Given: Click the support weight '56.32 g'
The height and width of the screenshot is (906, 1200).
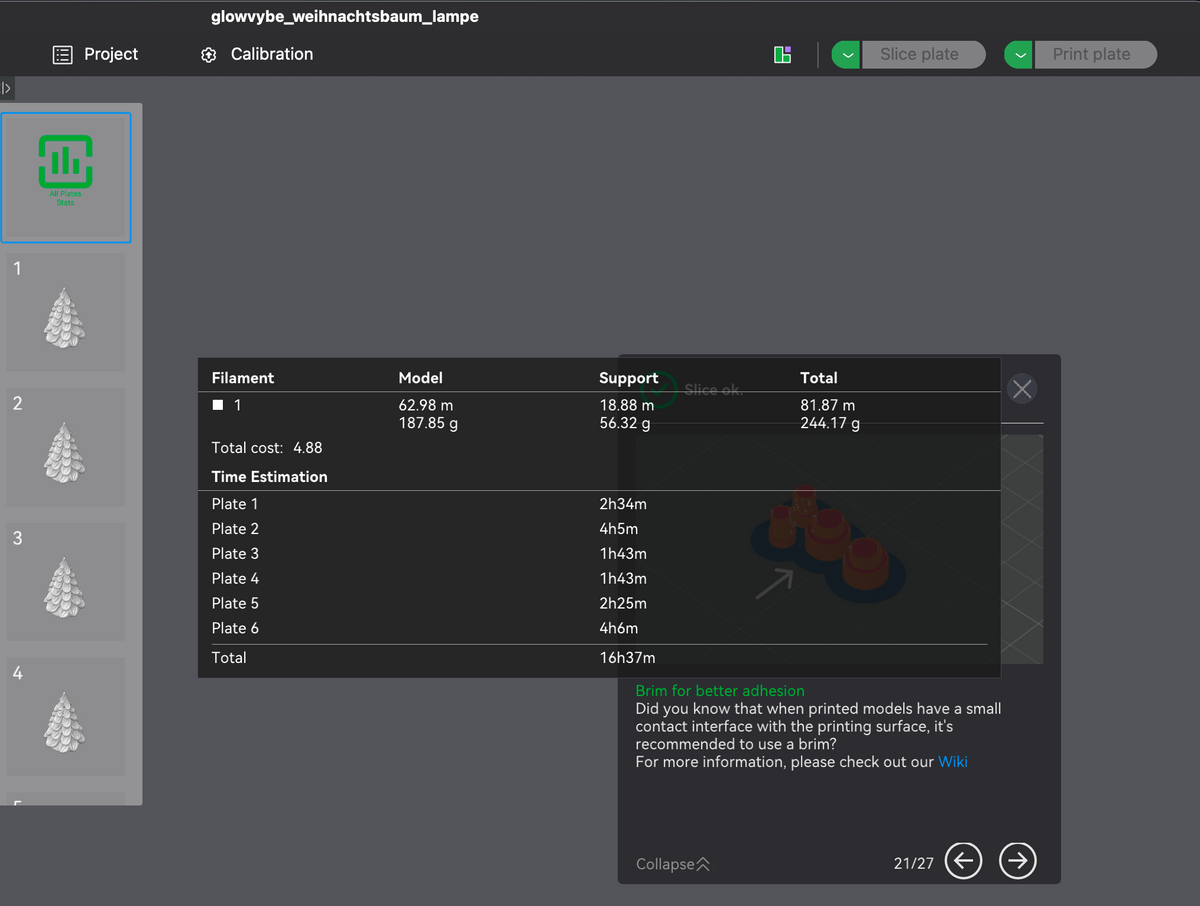Looking at the screenshot, I should click(x=625, y=423).
